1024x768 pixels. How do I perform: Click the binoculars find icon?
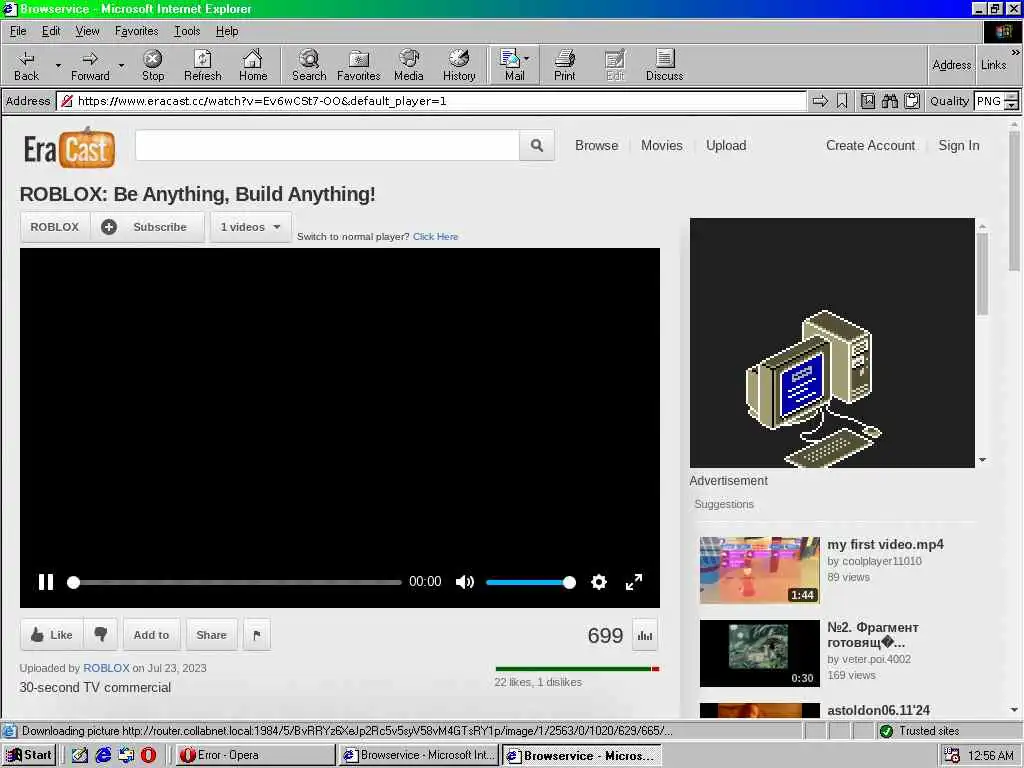pos(889,101)
